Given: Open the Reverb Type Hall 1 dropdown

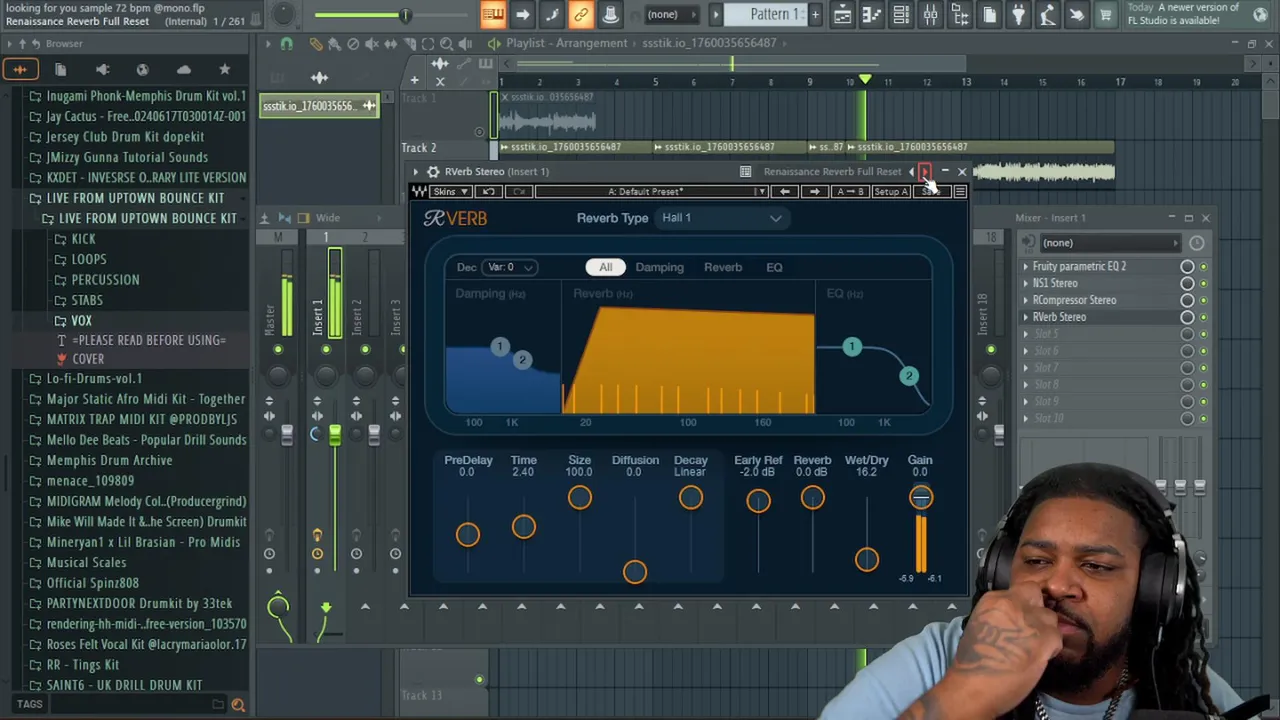Looking at the screenshot, I should [x=721, y=218].
